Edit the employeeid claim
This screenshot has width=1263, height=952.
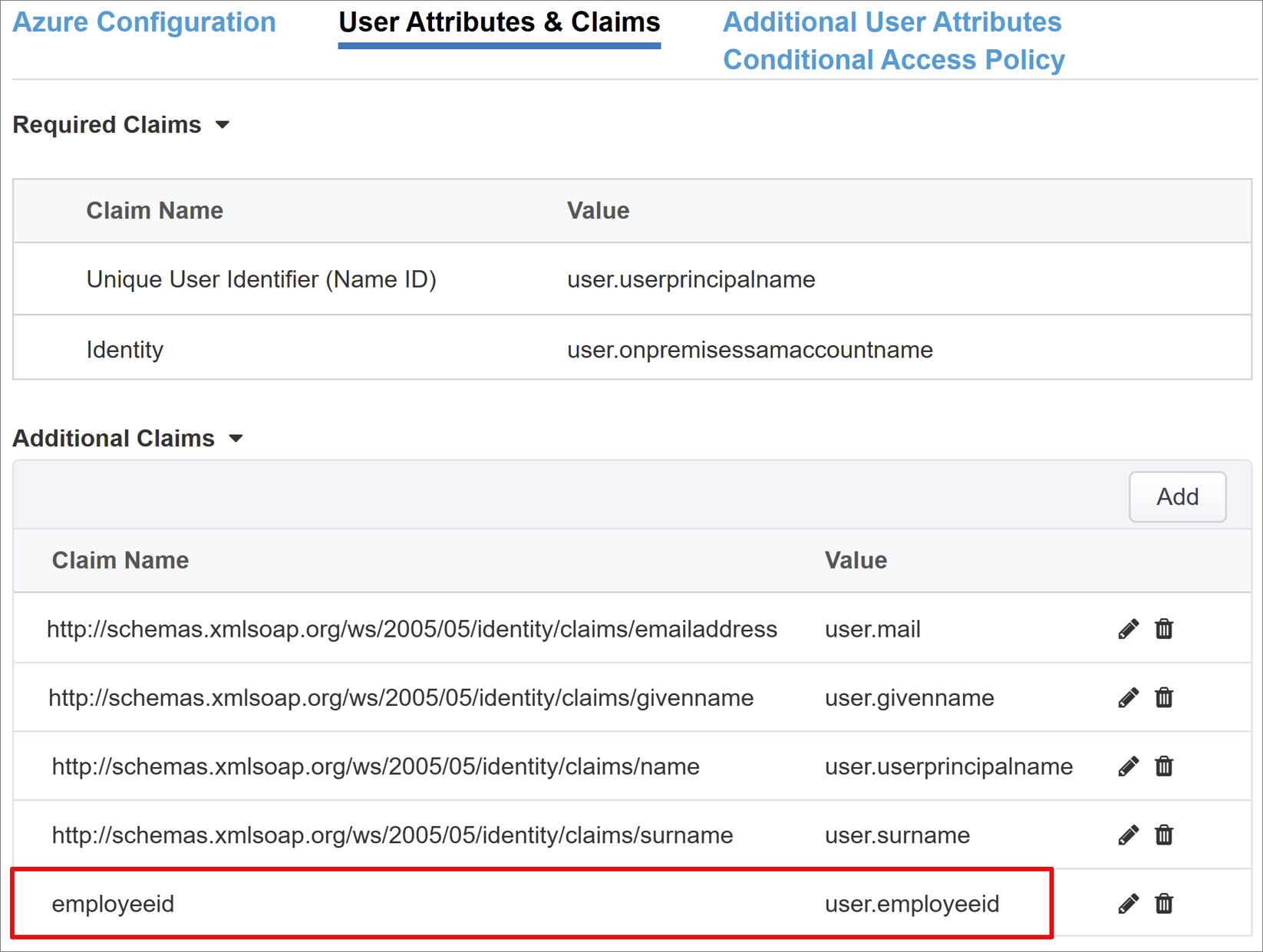[1128, 903]
